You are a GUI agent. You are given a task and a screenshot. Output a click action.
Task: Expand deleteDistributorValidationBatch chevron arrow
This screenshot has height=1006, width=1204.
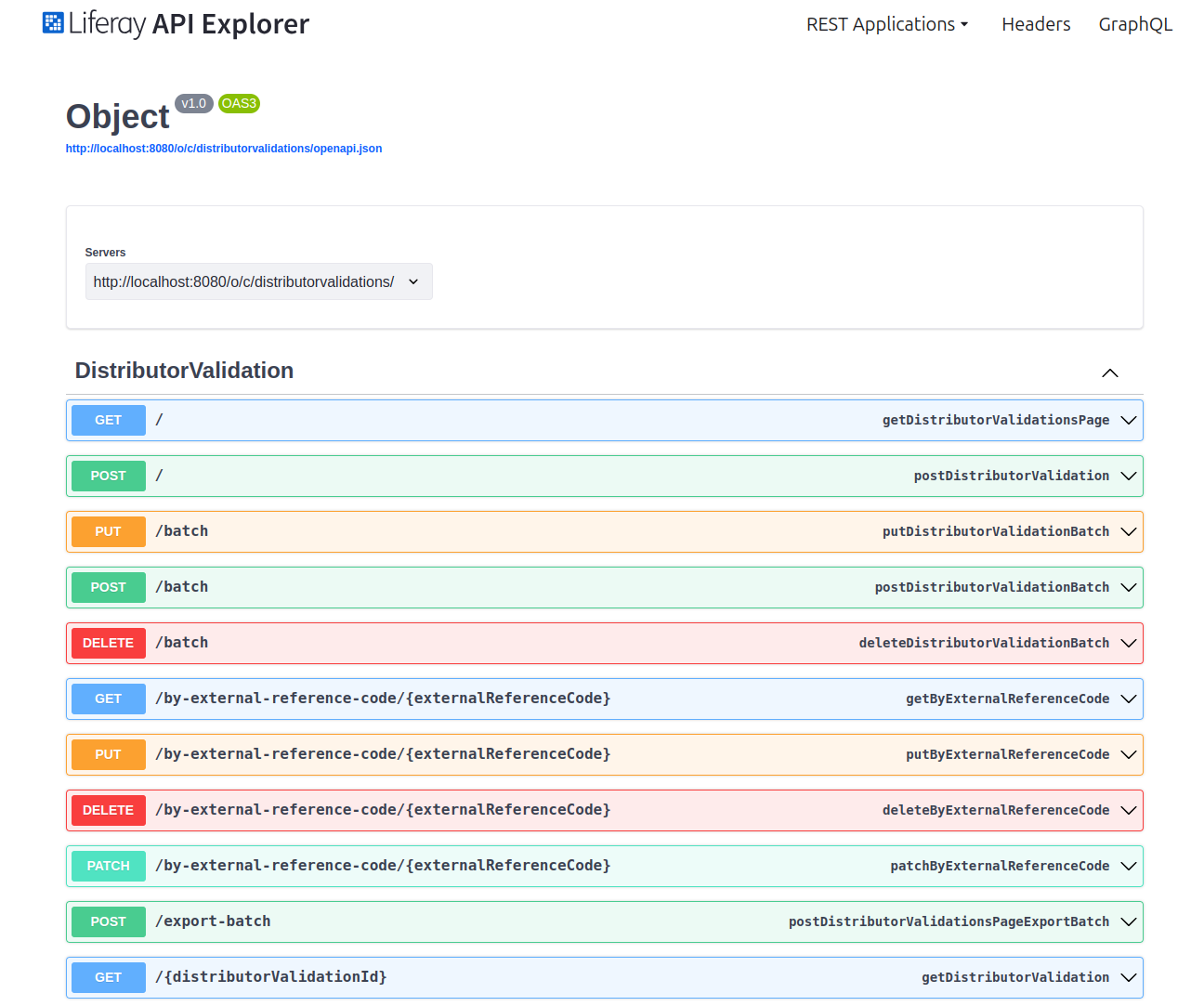tap(1128, 643)
